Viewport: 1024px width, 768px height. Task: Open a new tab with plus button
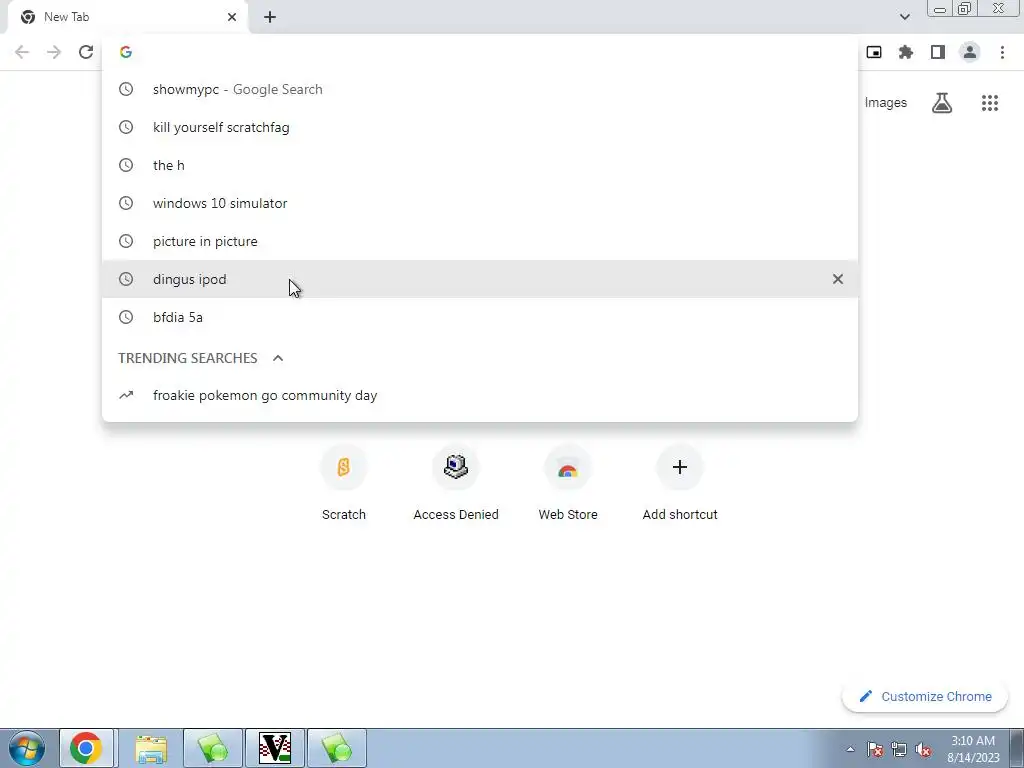(270, 17)
